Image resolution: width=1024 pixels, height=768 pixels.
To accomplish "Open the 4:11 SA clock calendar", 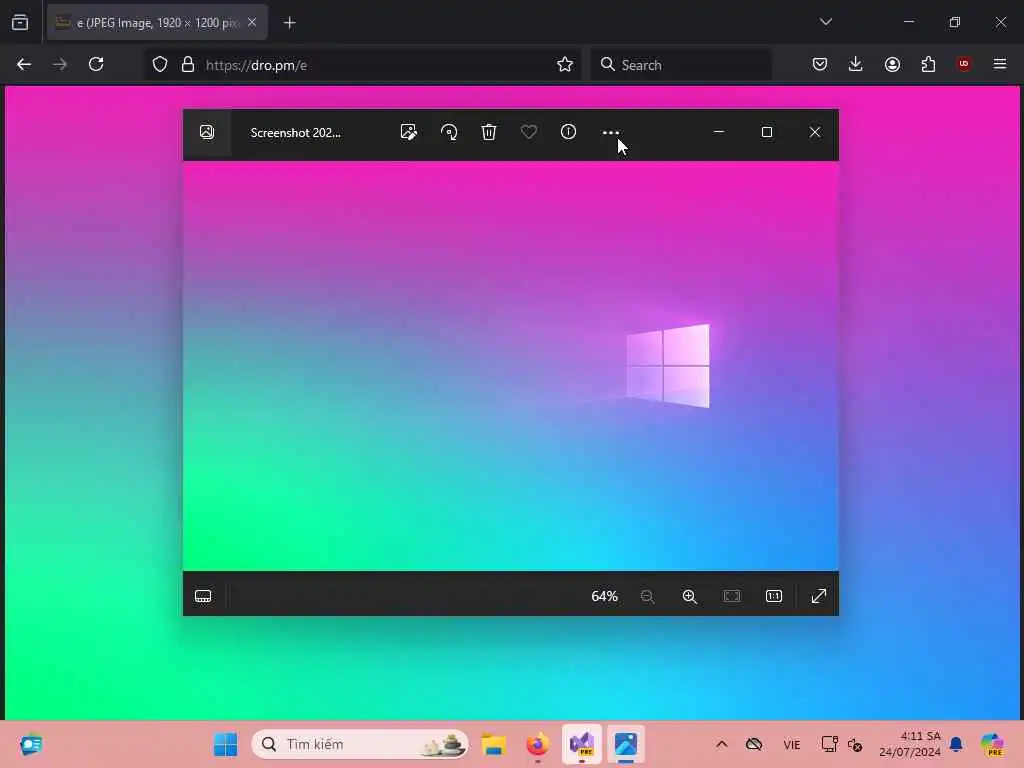I will click(x=910, y=744).
